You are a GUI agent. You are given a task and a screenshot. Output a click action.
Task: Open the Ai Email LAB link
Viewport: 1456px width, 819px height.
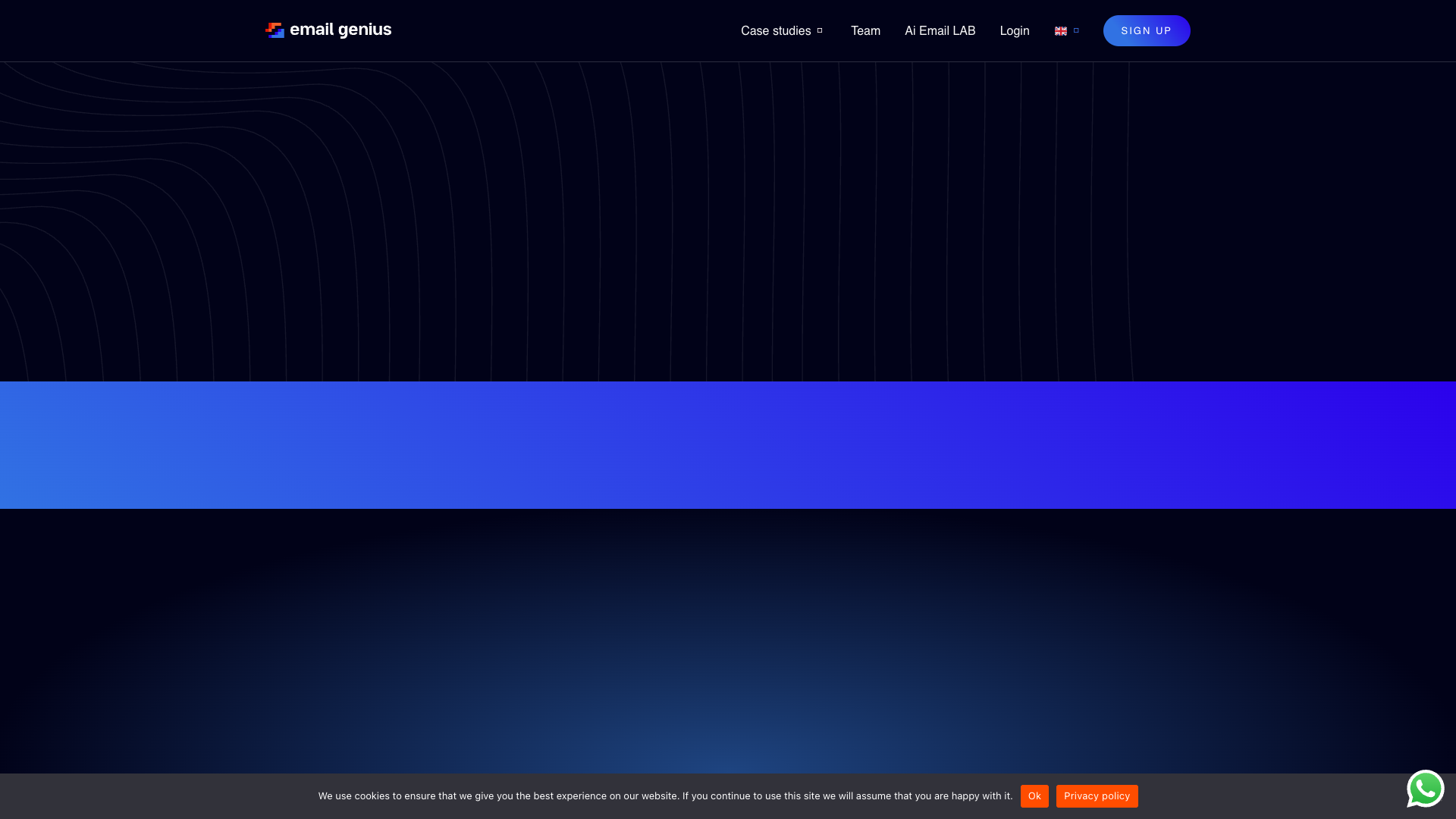click(940, 31)
